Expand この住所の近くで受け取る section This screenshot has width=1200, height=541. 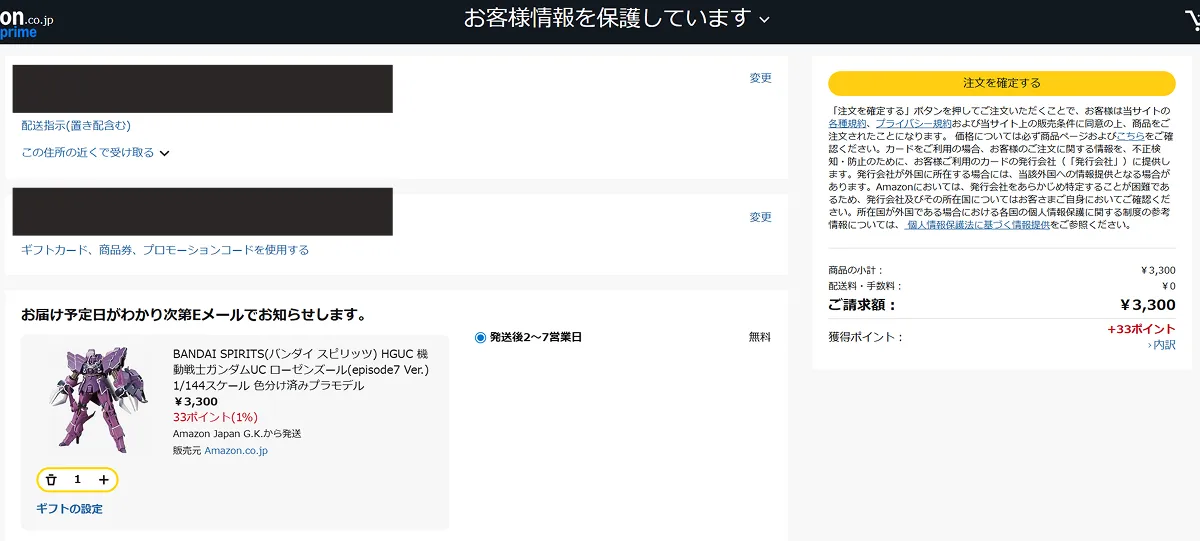tap(96, 153)
